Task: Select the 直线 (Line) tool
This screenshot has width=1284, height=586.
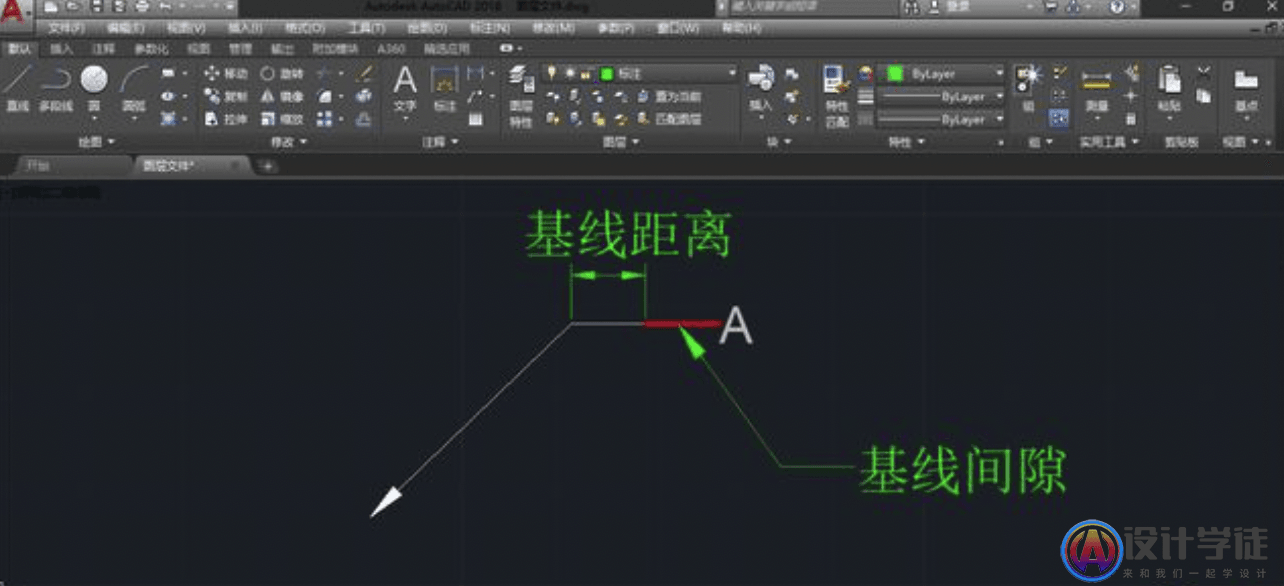Action: (18, 88)
